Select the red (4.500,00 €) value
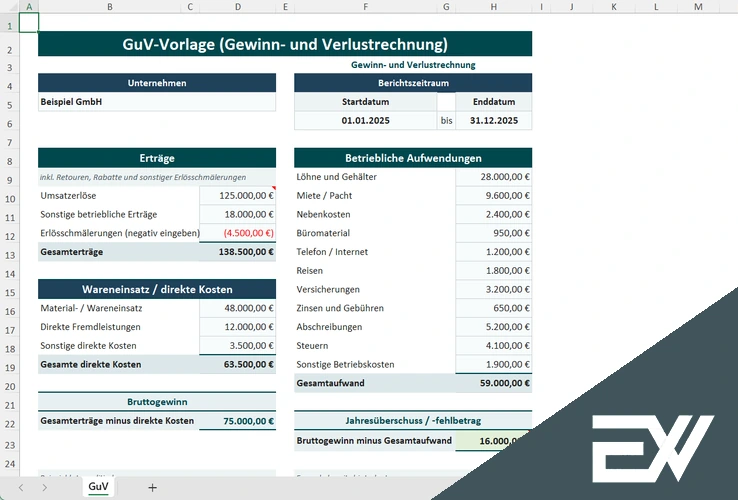 click(x=238, y=233)
